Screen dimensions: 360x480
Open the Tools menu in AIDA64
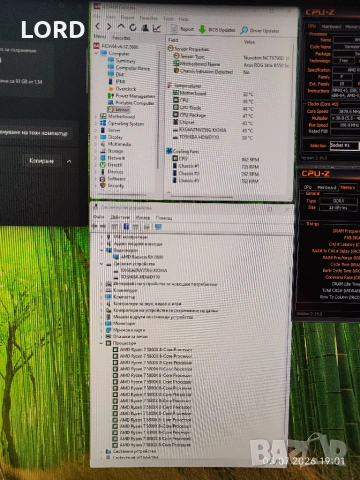pos(168,19)
